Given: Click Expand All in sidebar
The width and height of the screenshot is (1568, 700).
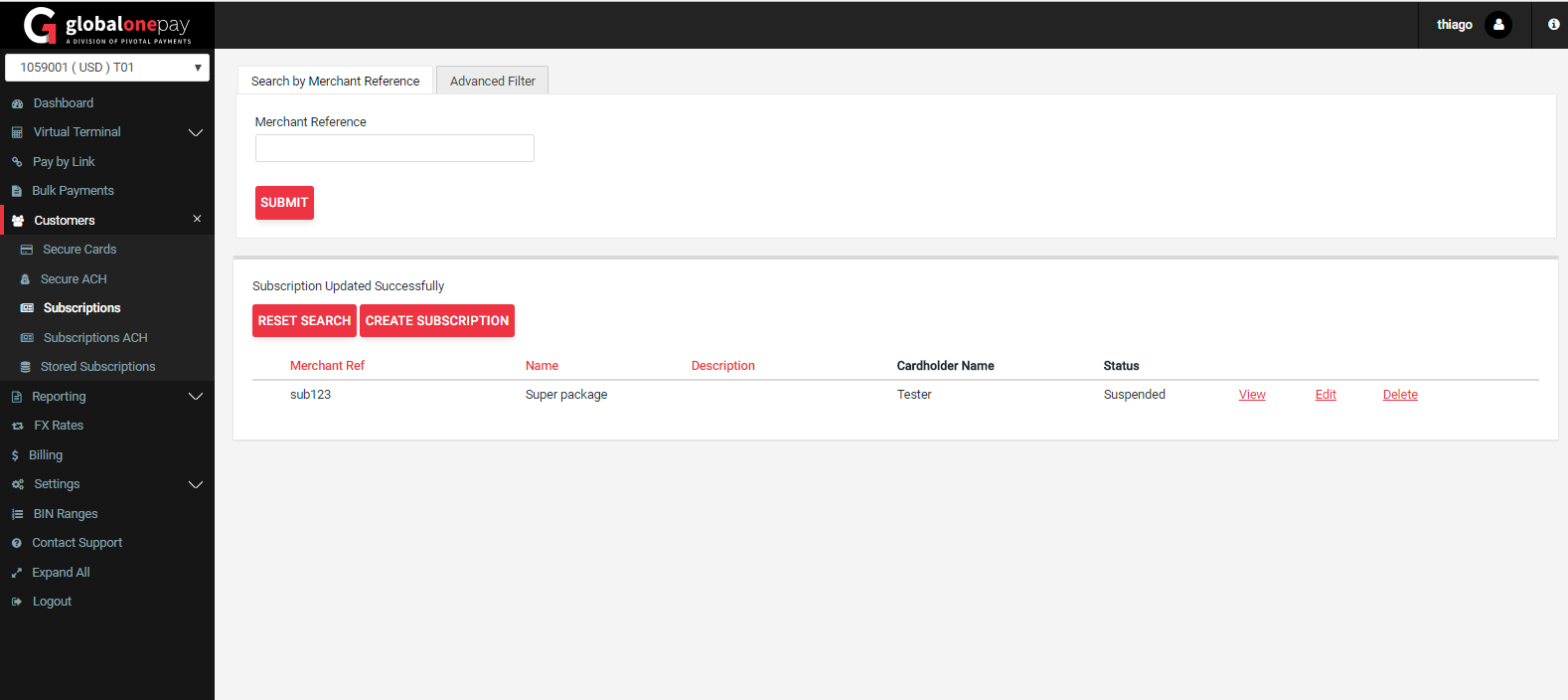Looking at the screenshot, I should click(x=61, y=573).
